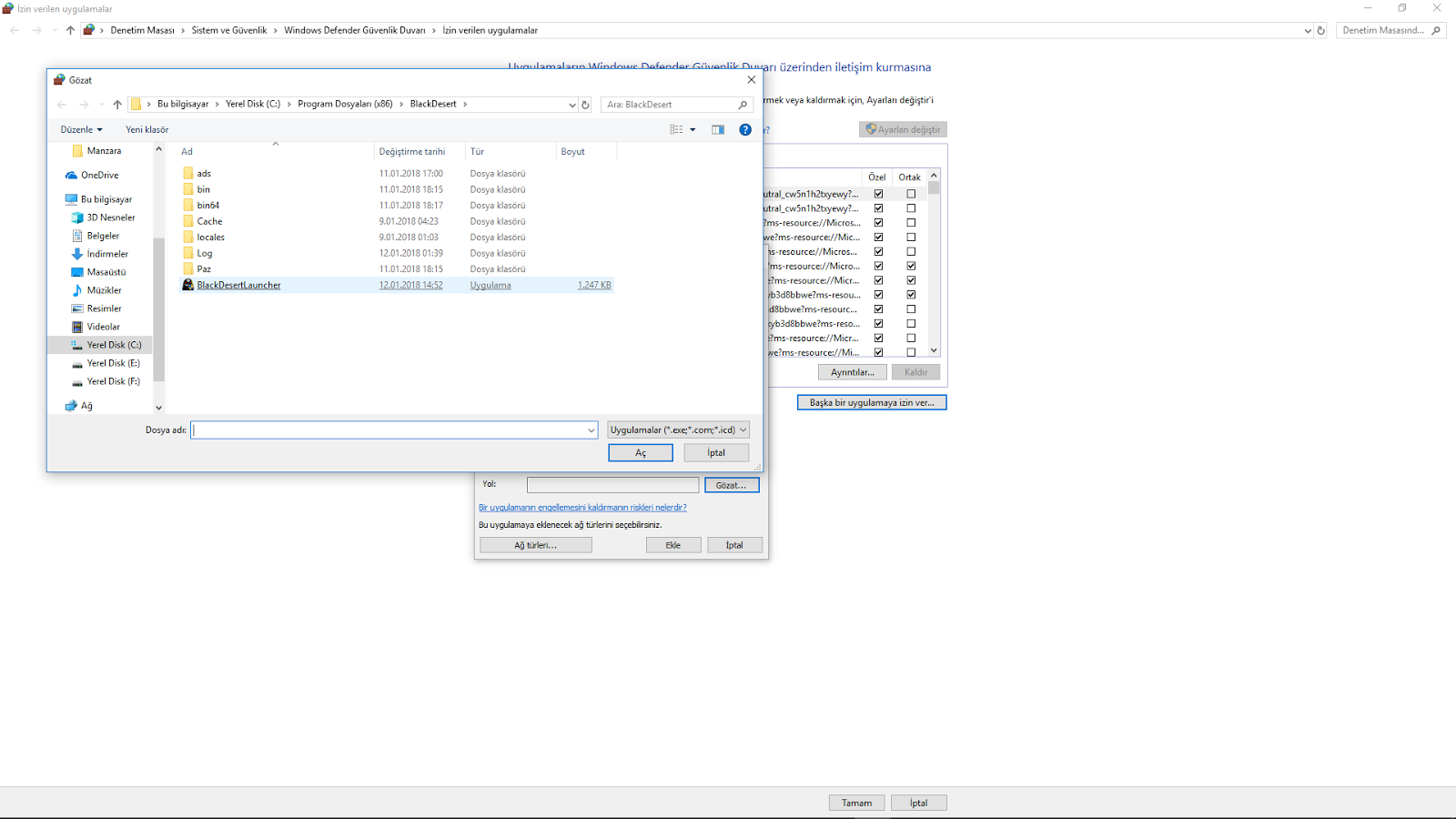1456x819 pixels.
Task: Sort files by Boyut column
Action: pos(586,152)
